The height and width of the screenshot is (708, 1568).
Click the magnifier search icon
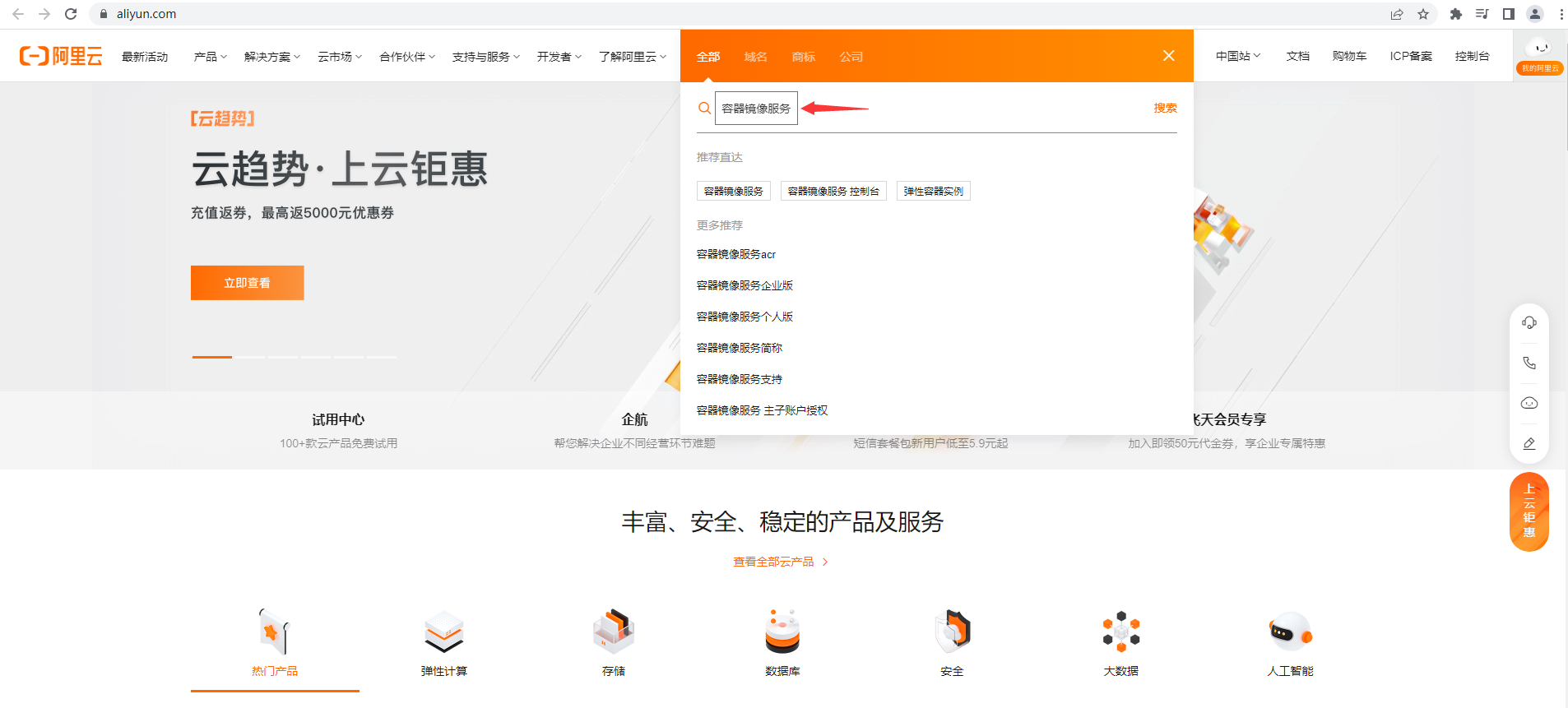pyautogui.click(x=704, y=108)
